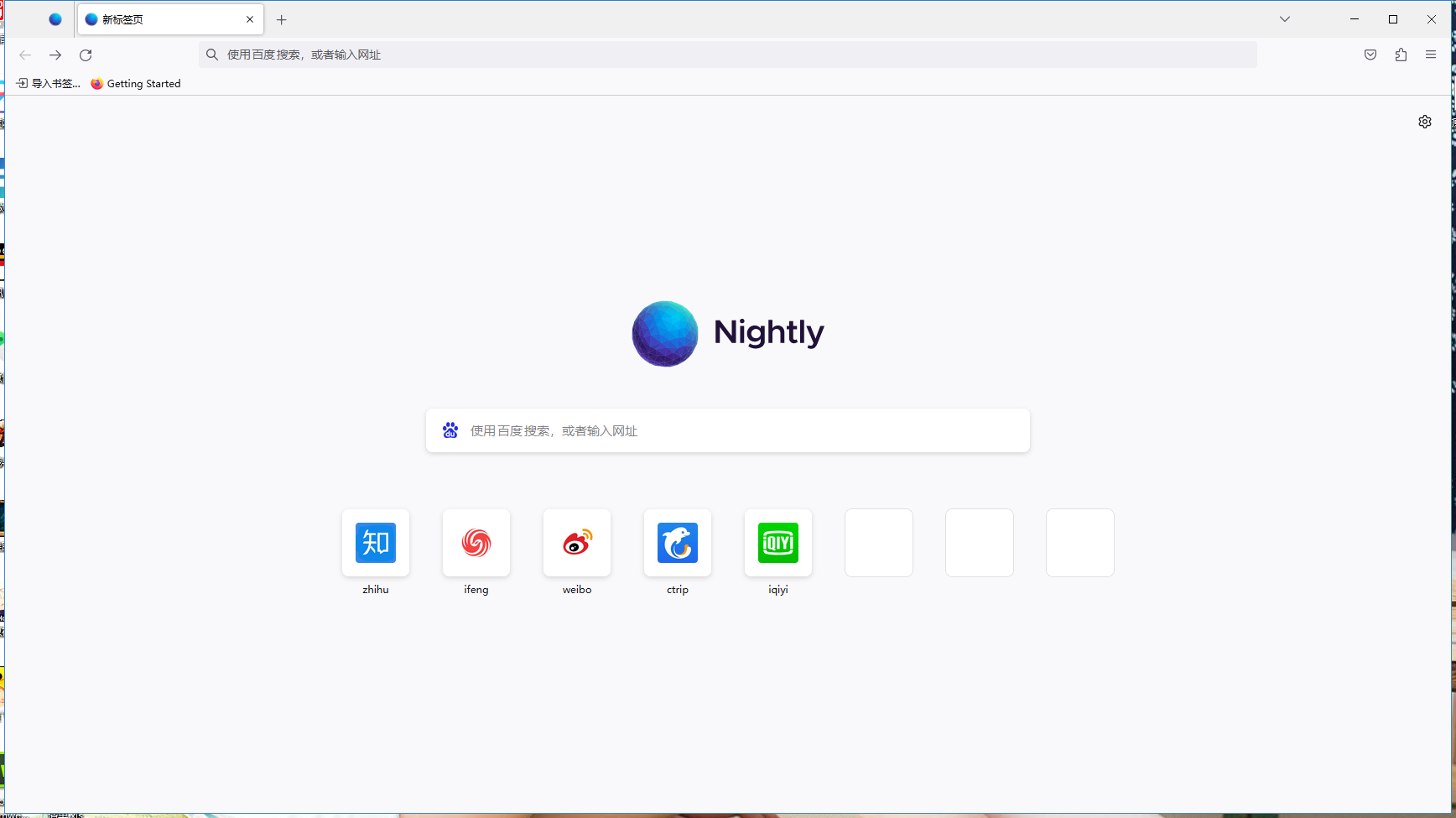1456x818 pixels.
Task: Open a new tab with plus button
Action: (282, 19)
